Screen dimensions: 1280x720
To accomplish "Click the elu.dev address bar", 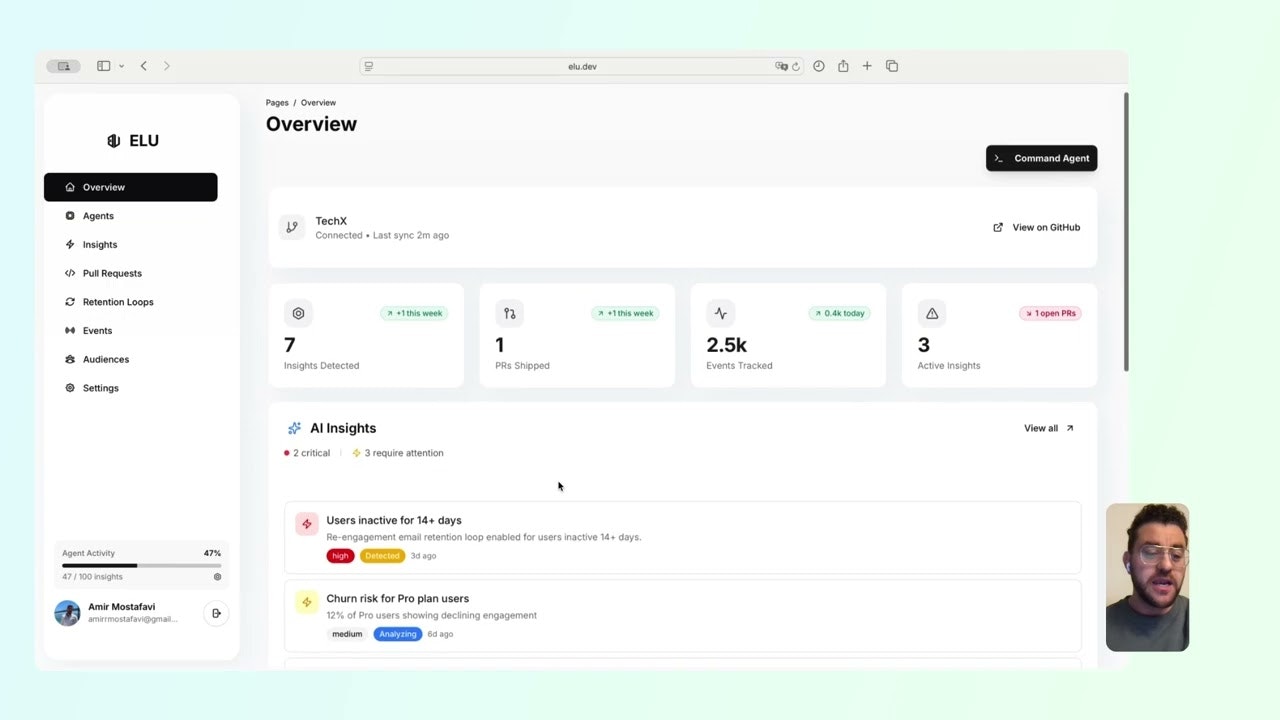I will click(582, 66).
